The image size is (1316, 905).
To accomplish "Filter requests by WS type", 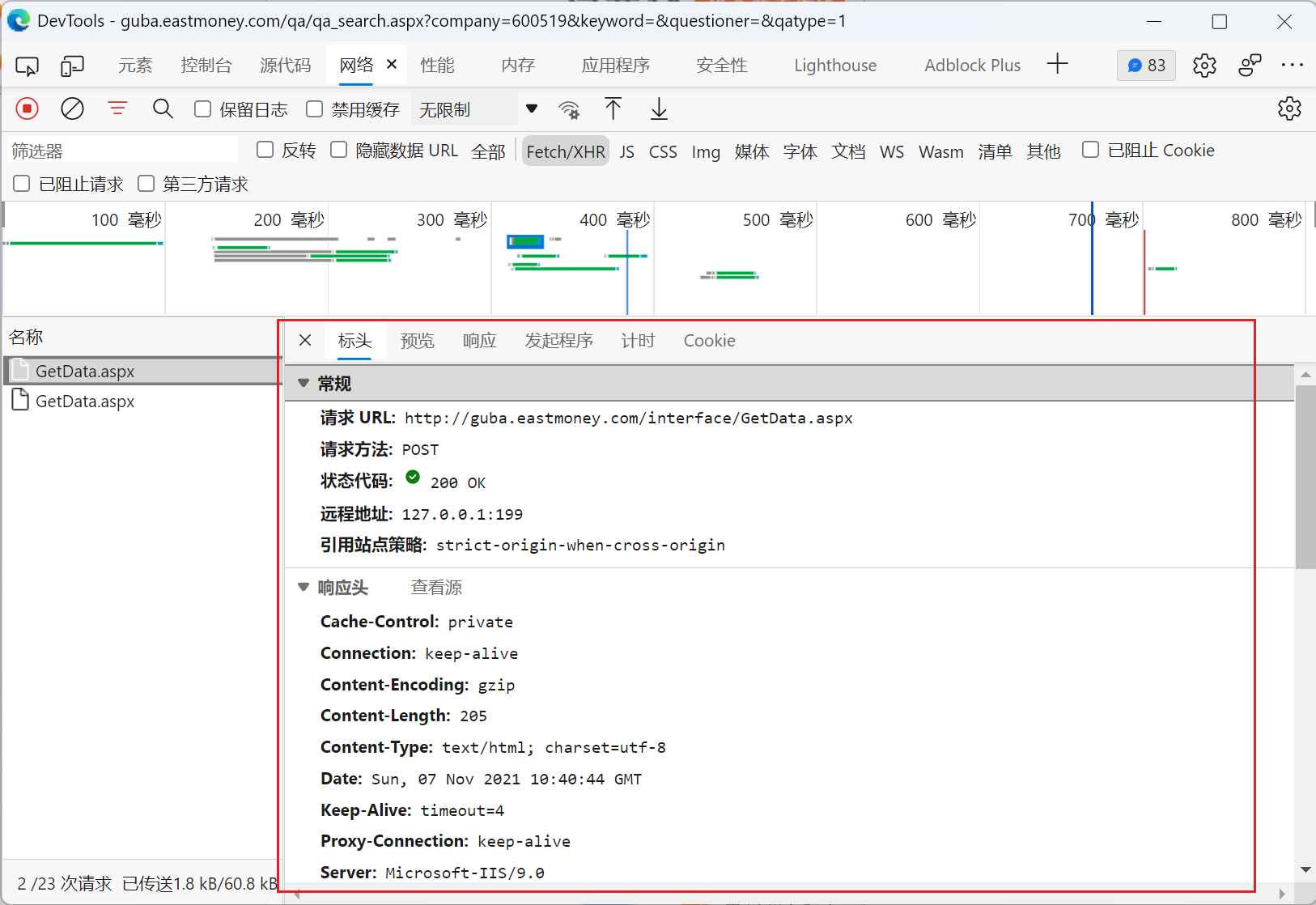I will pyautogui.click(x=892, y=151).
